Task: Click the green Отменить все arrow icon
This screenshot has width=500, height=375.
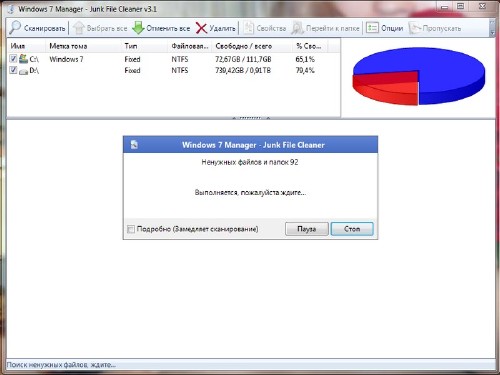Action: (138, 28)
